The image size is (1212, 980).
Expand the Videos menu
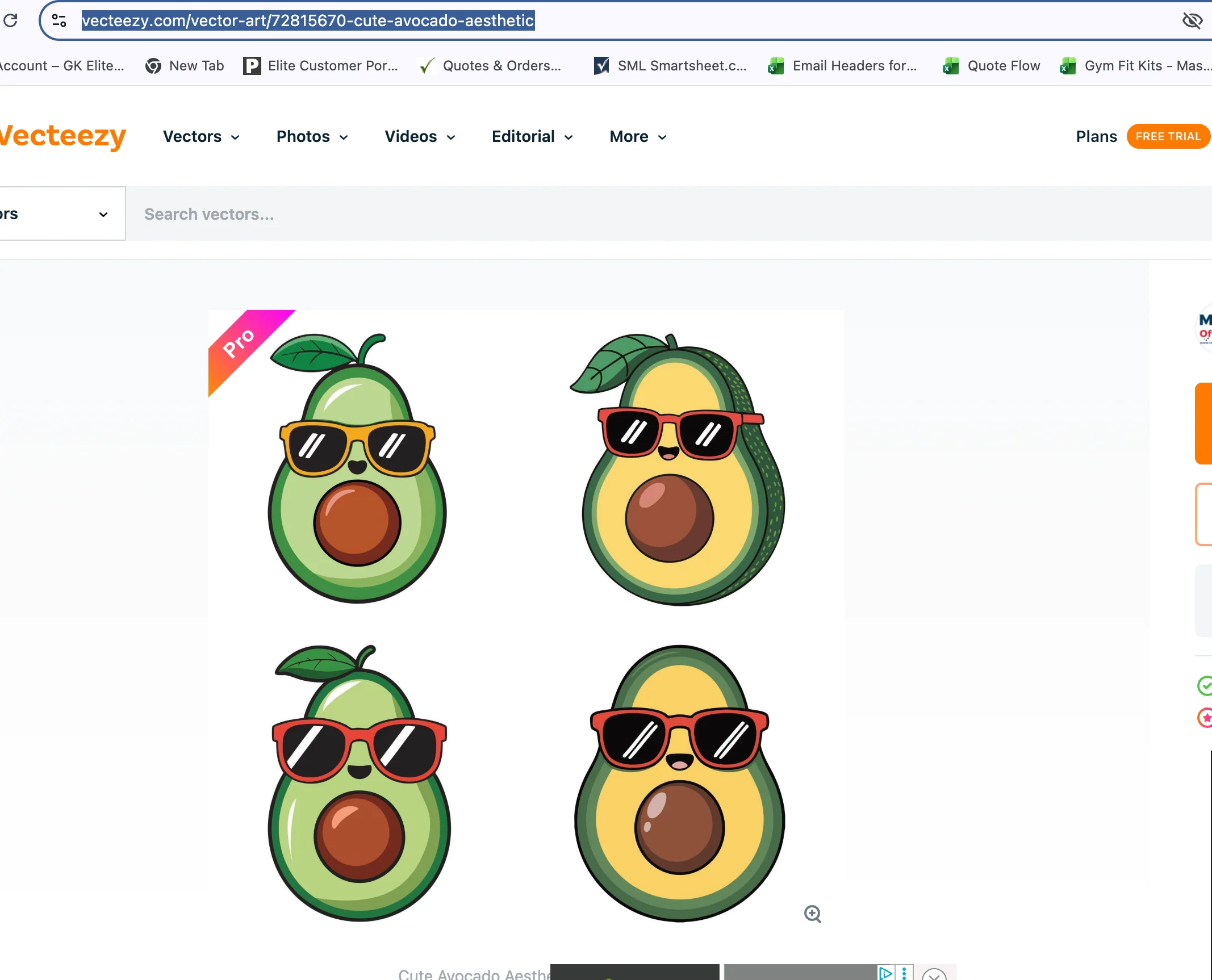pyautogui.click(x=420, y=137)
